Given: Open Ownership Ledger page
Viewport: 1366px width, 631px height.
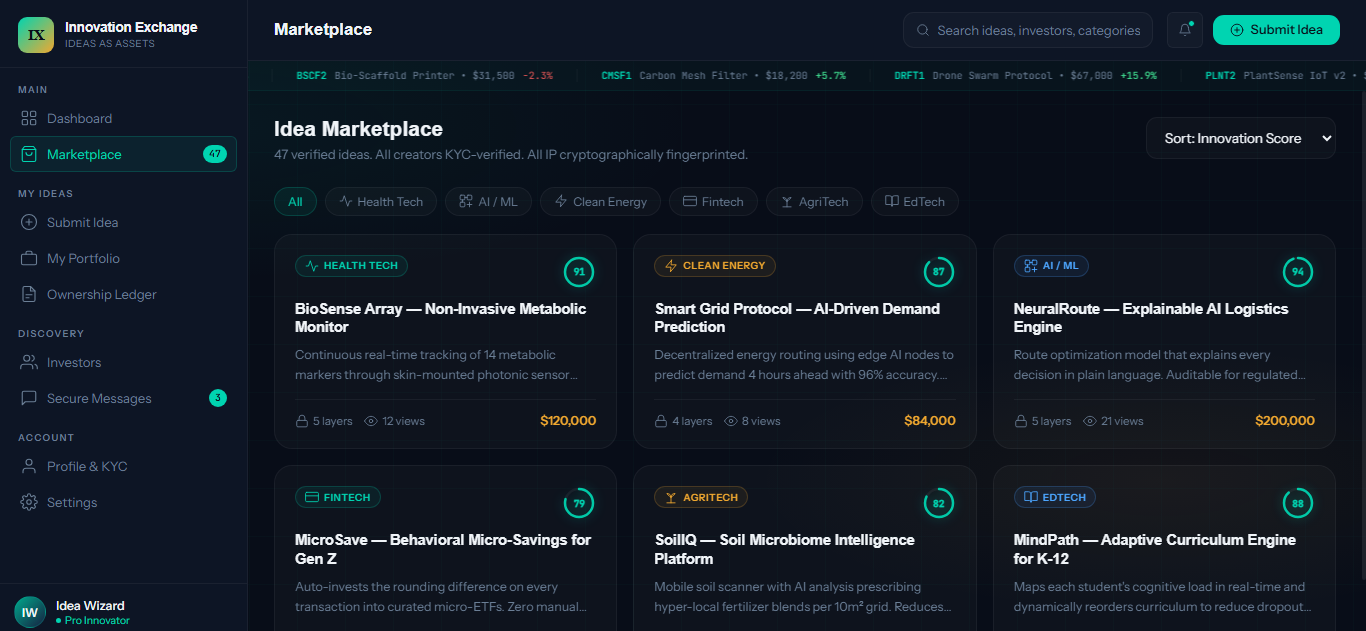Looking at the screenshot, I should [x=123, y=294].
